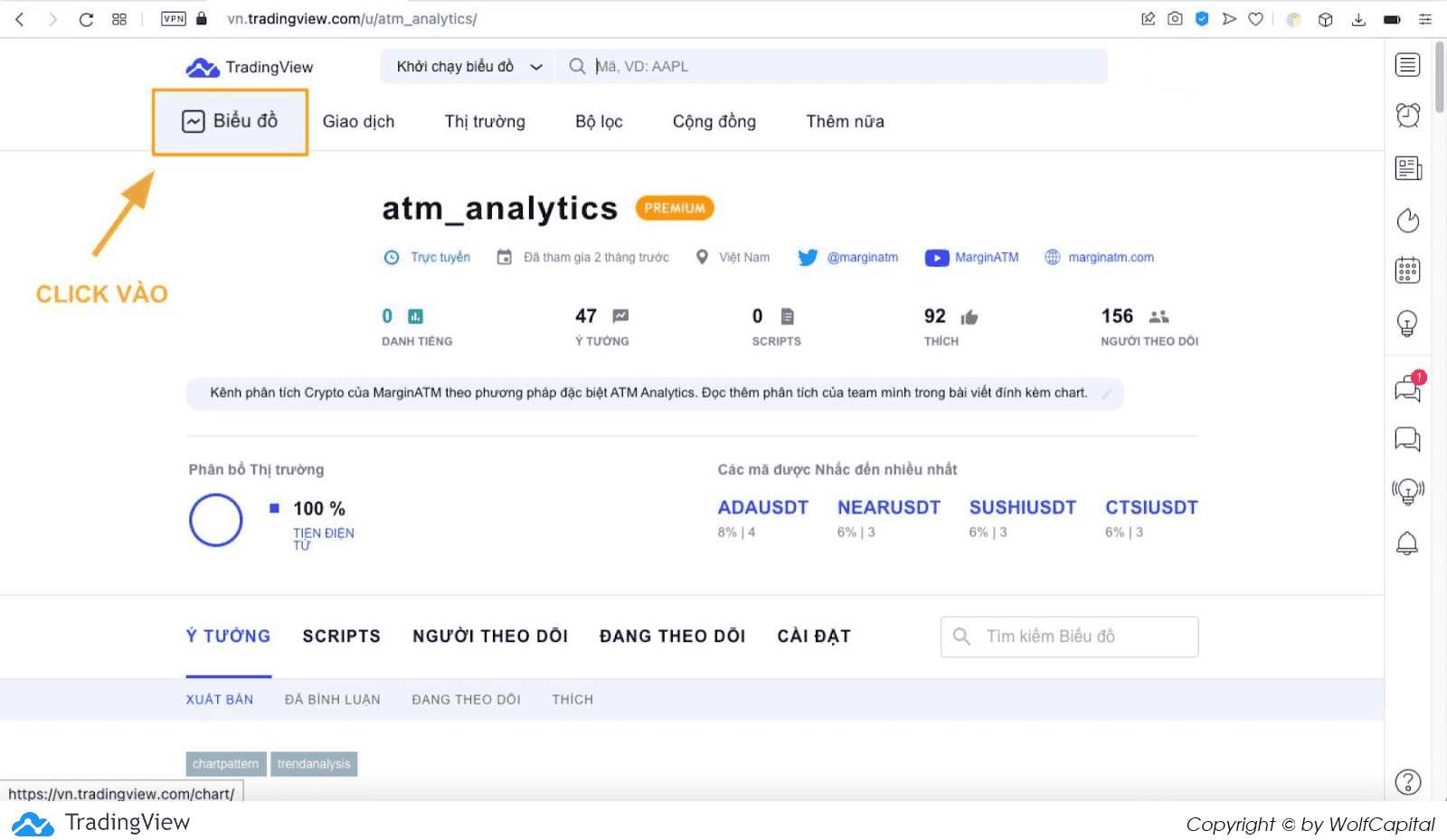Screen dimensions: 1447x840
Task: Open the NEARUSDT symbol link
Action: pos(889,507)
